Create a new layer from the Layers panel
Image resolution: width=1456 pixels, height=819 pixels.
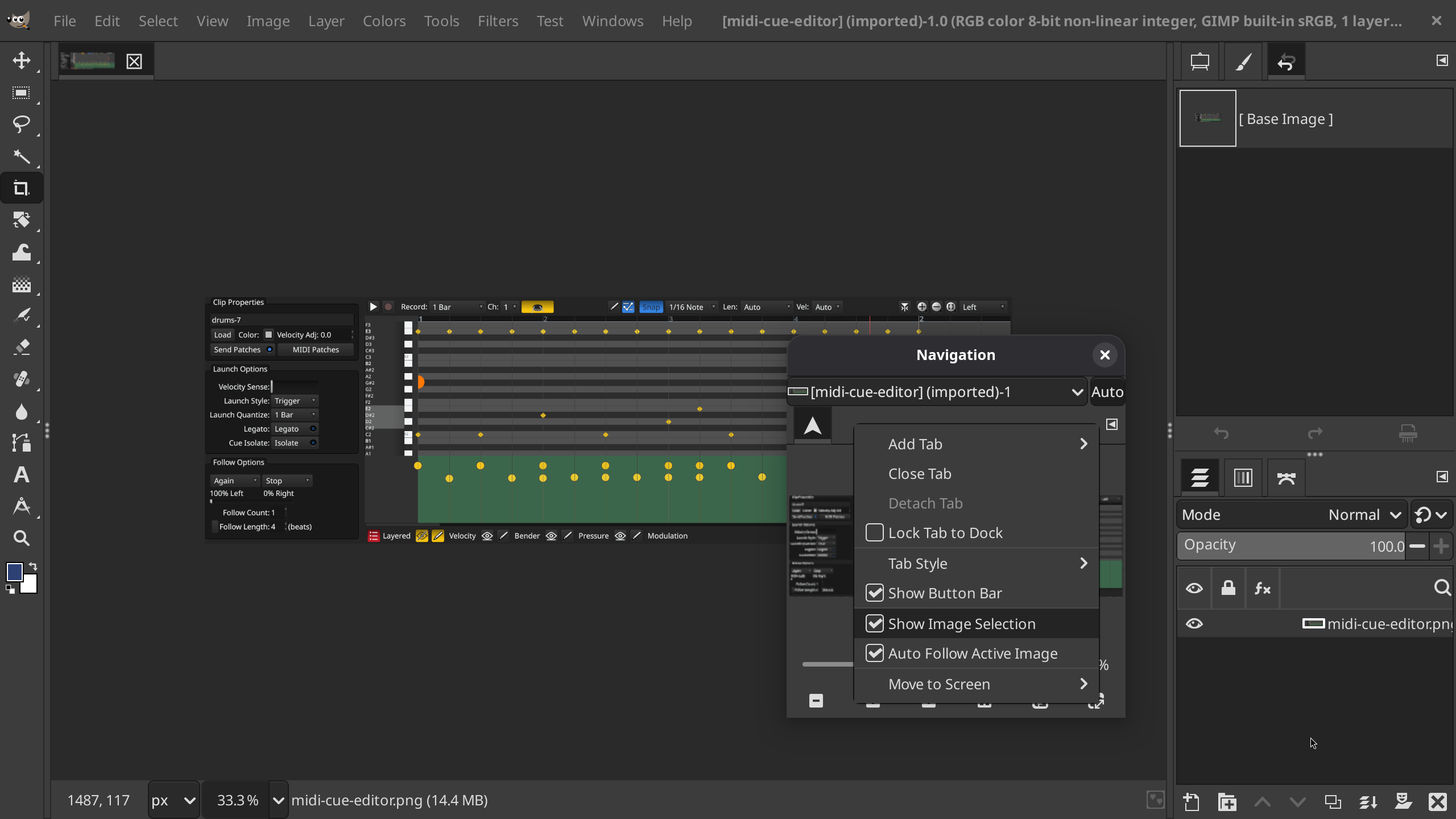click(x=1192, y=802)
